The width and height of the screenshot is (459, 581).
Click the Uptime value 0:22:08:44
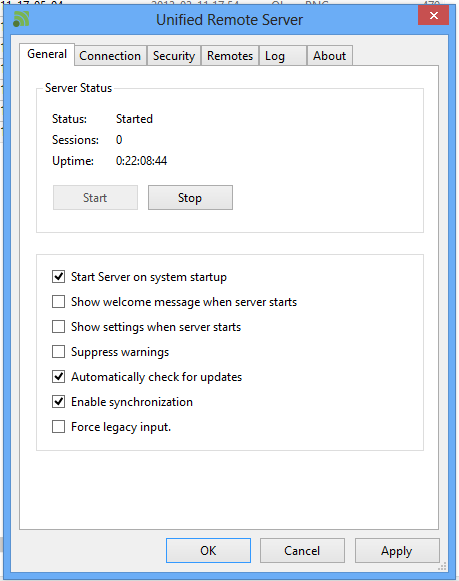click(141, 161)
